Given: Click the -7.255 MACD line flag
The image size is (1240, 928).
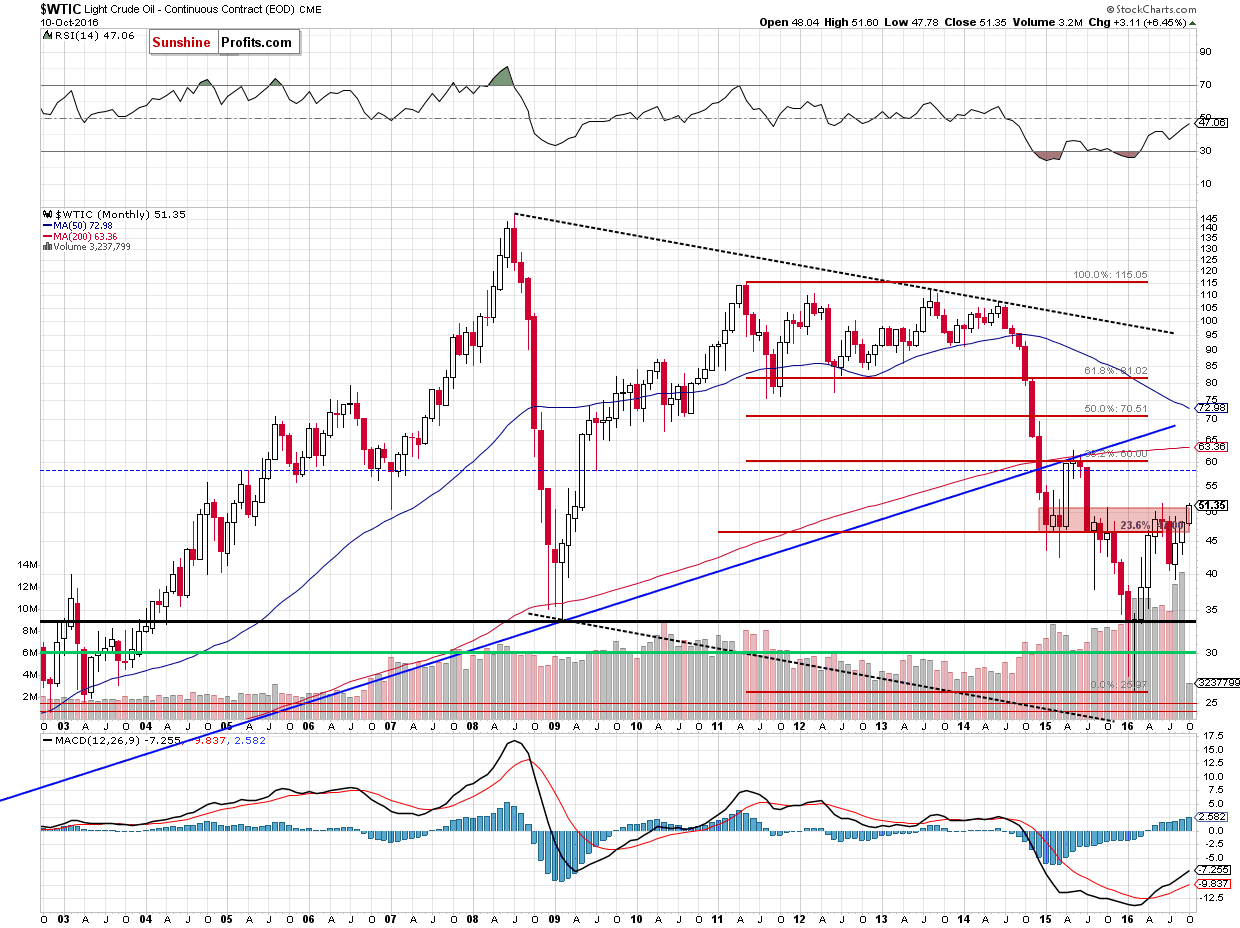Looking at the screenshot, I should click(1214, 870).
